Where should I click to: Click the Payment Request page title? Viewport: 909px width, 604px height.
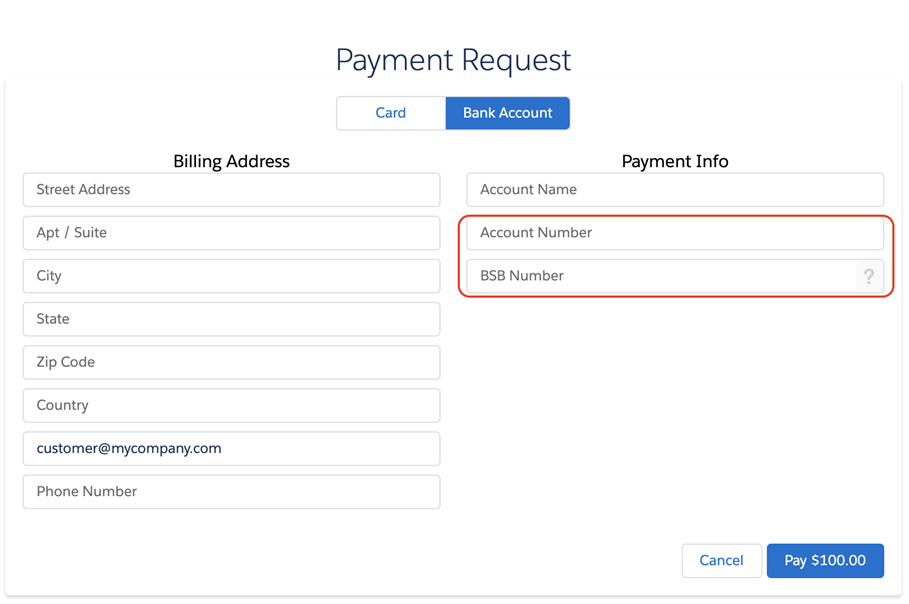pyautogui.click(x=453, y=60)
